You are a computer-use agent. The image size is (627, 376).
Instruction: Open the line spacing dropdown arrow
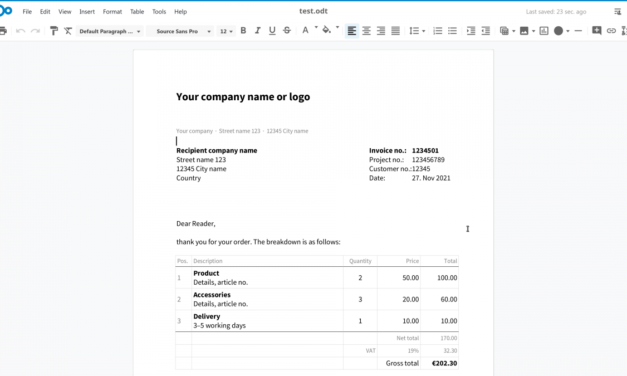(423, 31)
